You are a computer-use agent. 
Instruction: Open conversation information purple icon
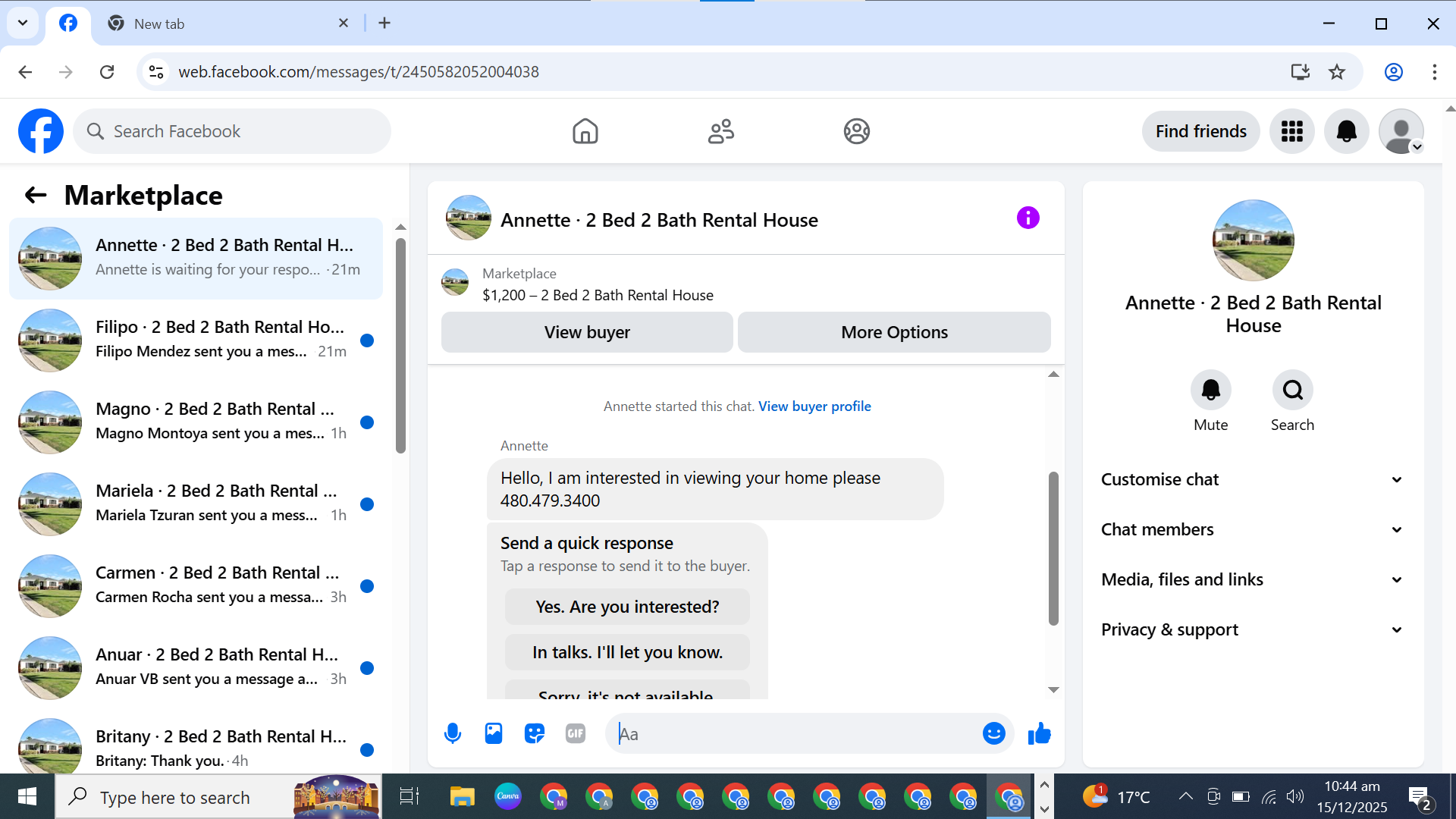(x=1028, y=218)
